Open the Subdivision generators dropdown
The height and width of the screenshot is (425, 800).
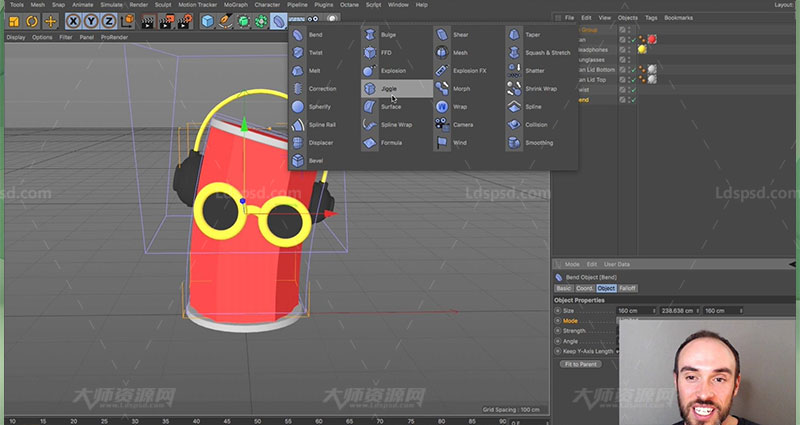(x=243, y=21)
